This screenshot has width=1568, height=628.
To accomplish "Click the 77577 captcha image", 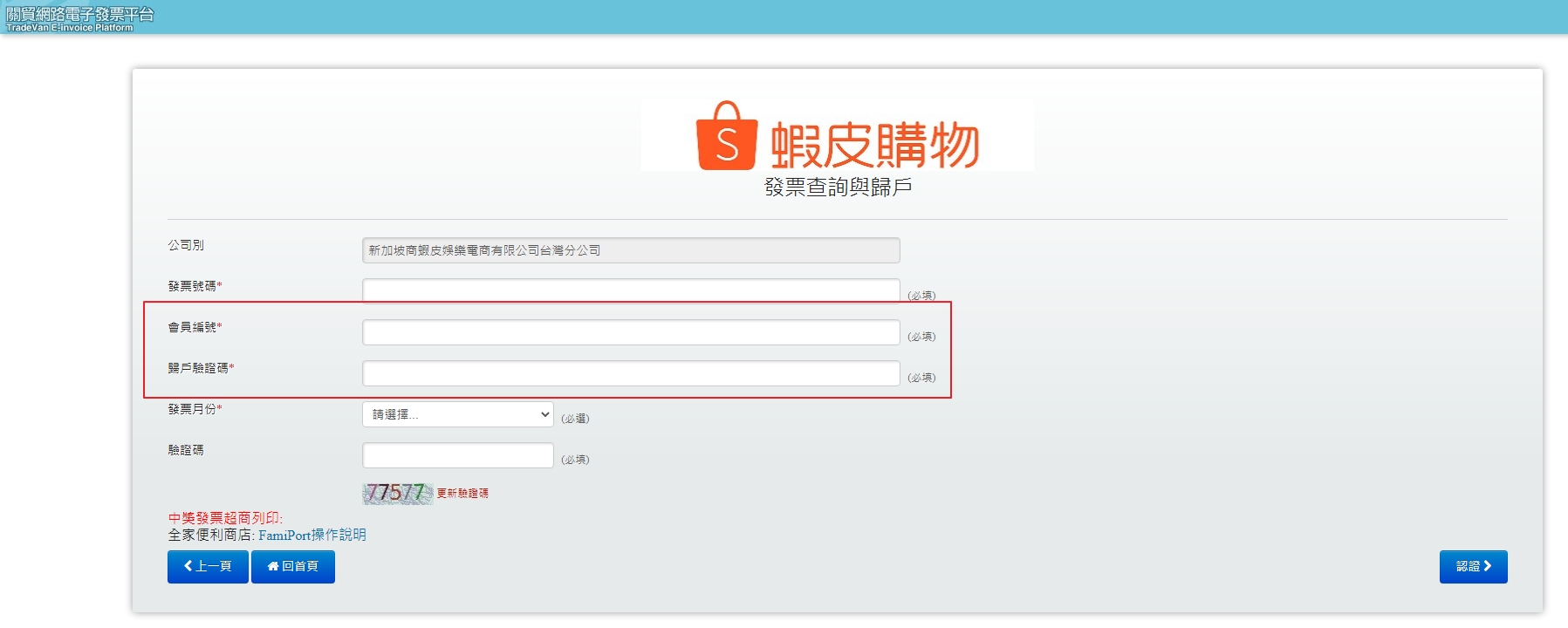I will coord(397,493).
